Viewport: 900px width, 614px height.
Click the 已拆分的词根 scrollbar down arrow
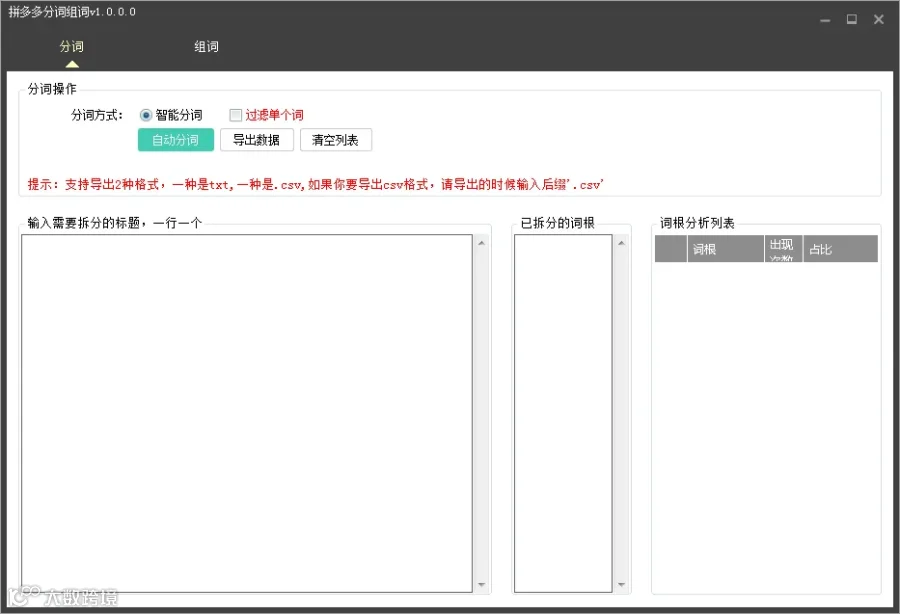[x=621, y=585]
